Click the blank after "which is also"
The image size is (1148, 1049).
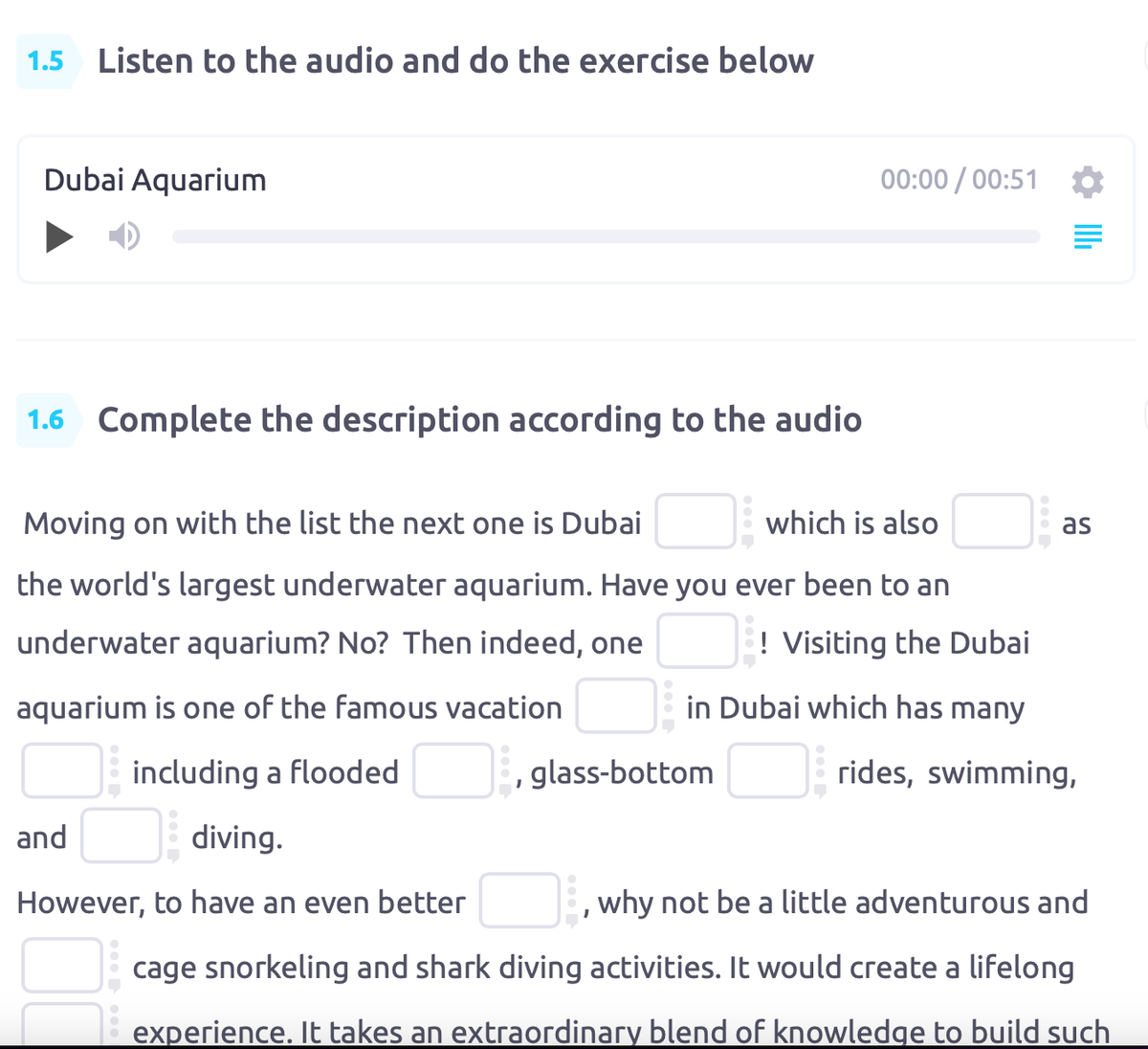[992, 521]
